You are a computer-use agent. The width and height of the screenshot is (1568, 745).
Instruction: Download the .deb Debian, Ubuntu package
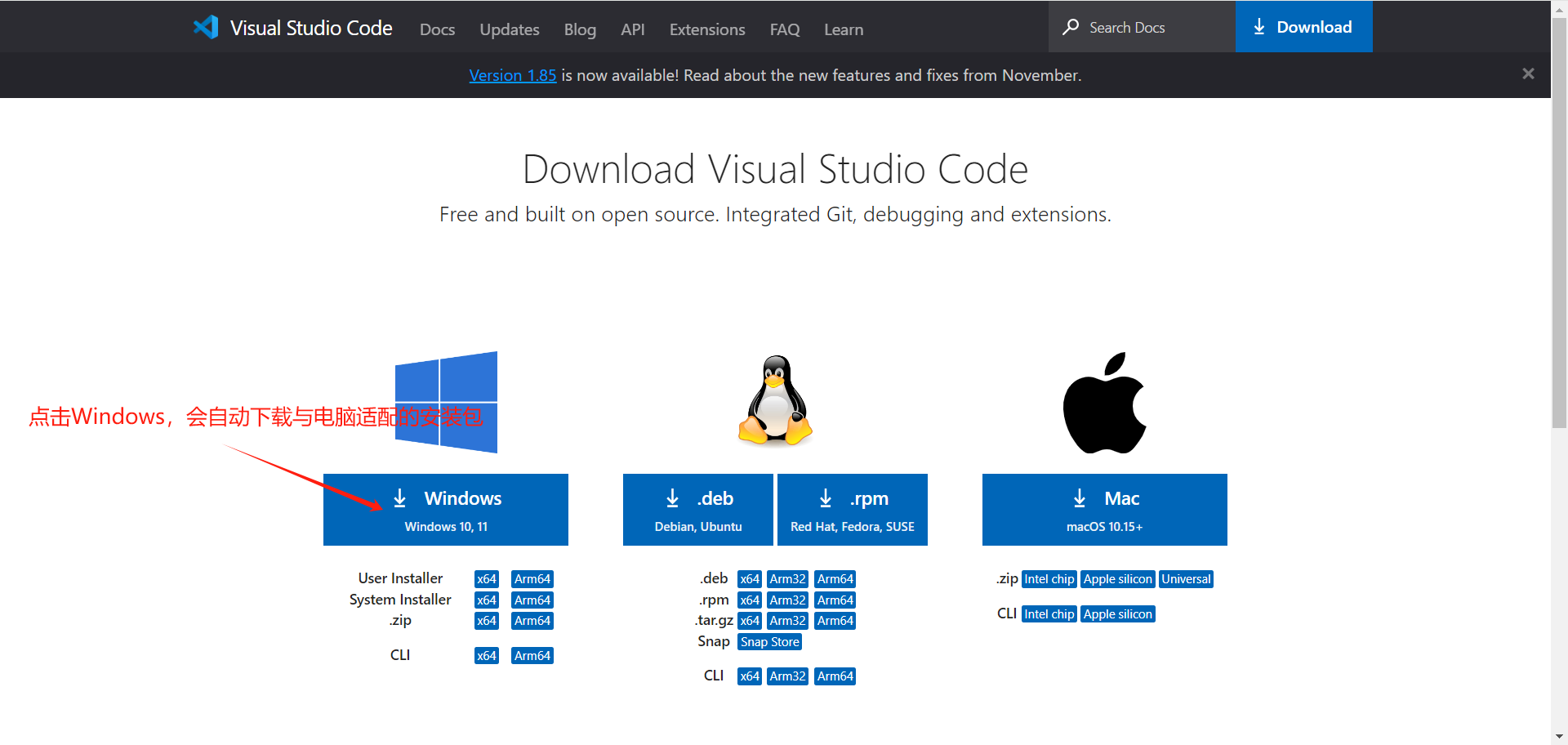pos(697,510)
